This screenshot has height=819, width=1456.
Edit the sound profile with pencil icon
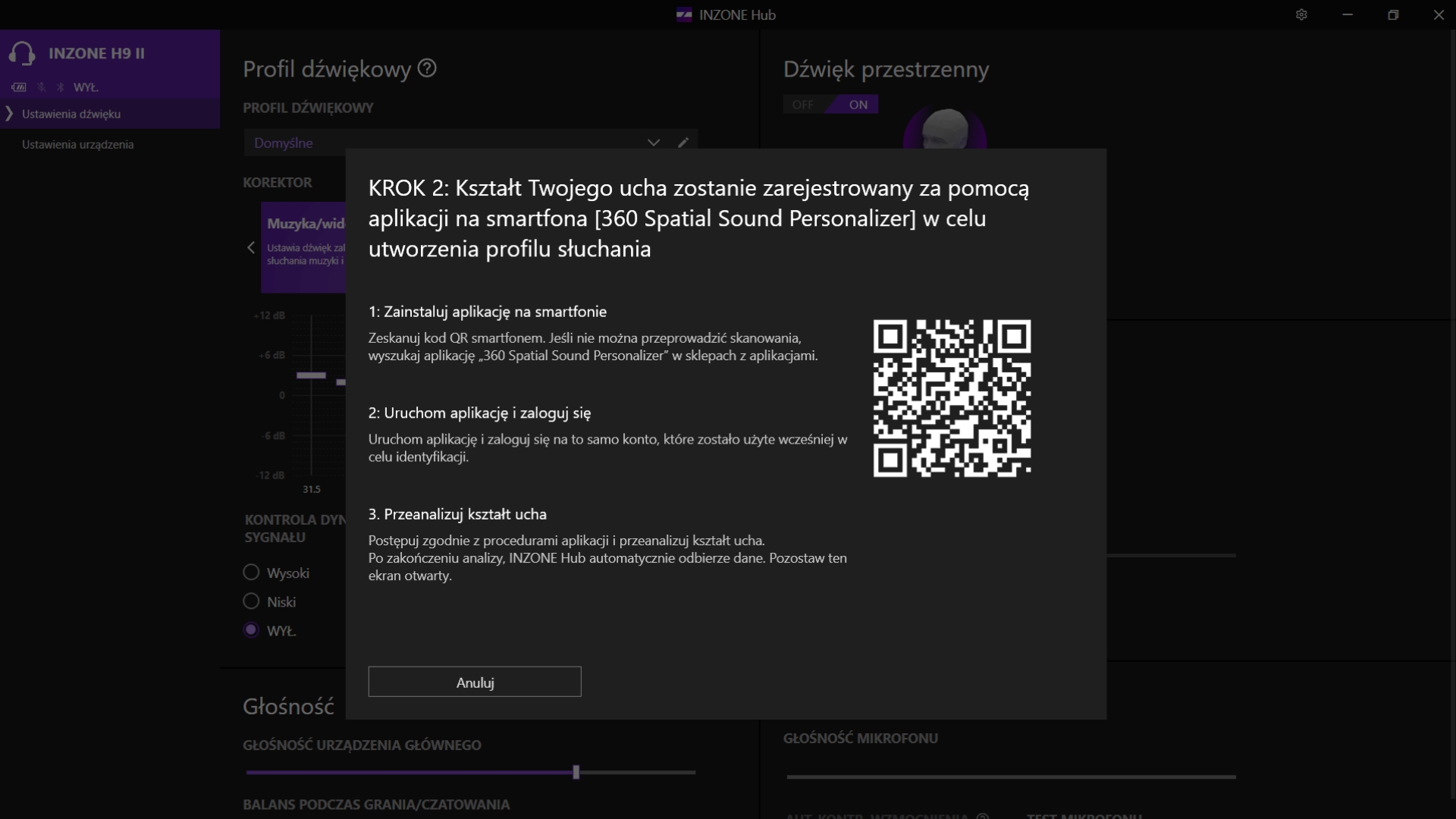tap(683, 143)
